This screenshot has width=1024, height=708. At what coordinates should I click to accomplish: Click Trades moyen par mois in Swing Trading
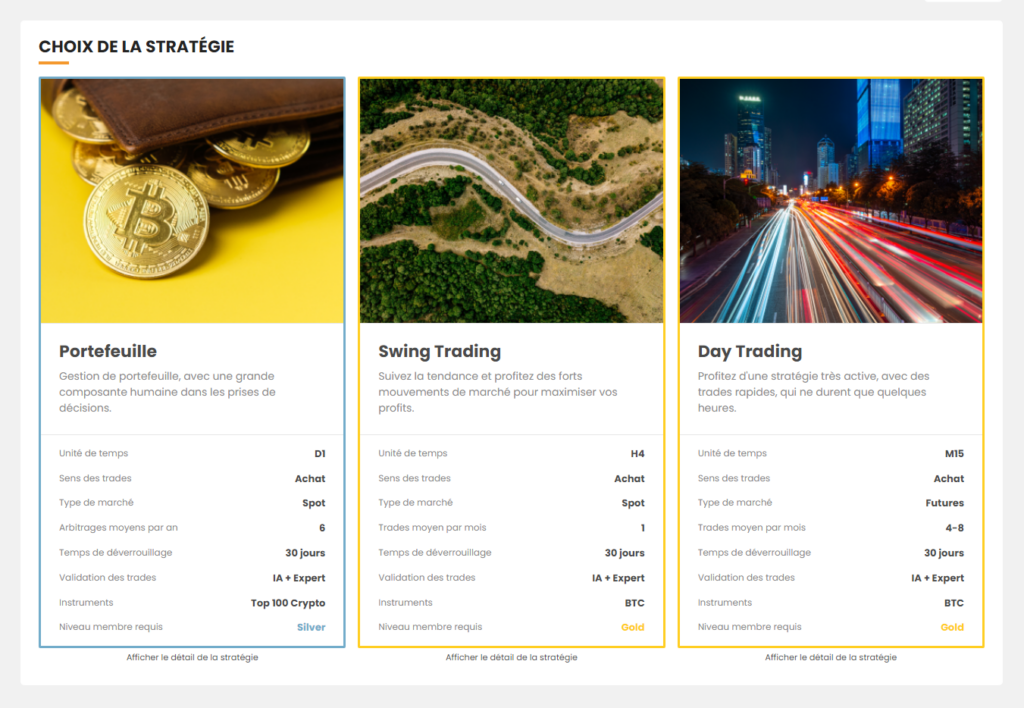tap(432, 527)
